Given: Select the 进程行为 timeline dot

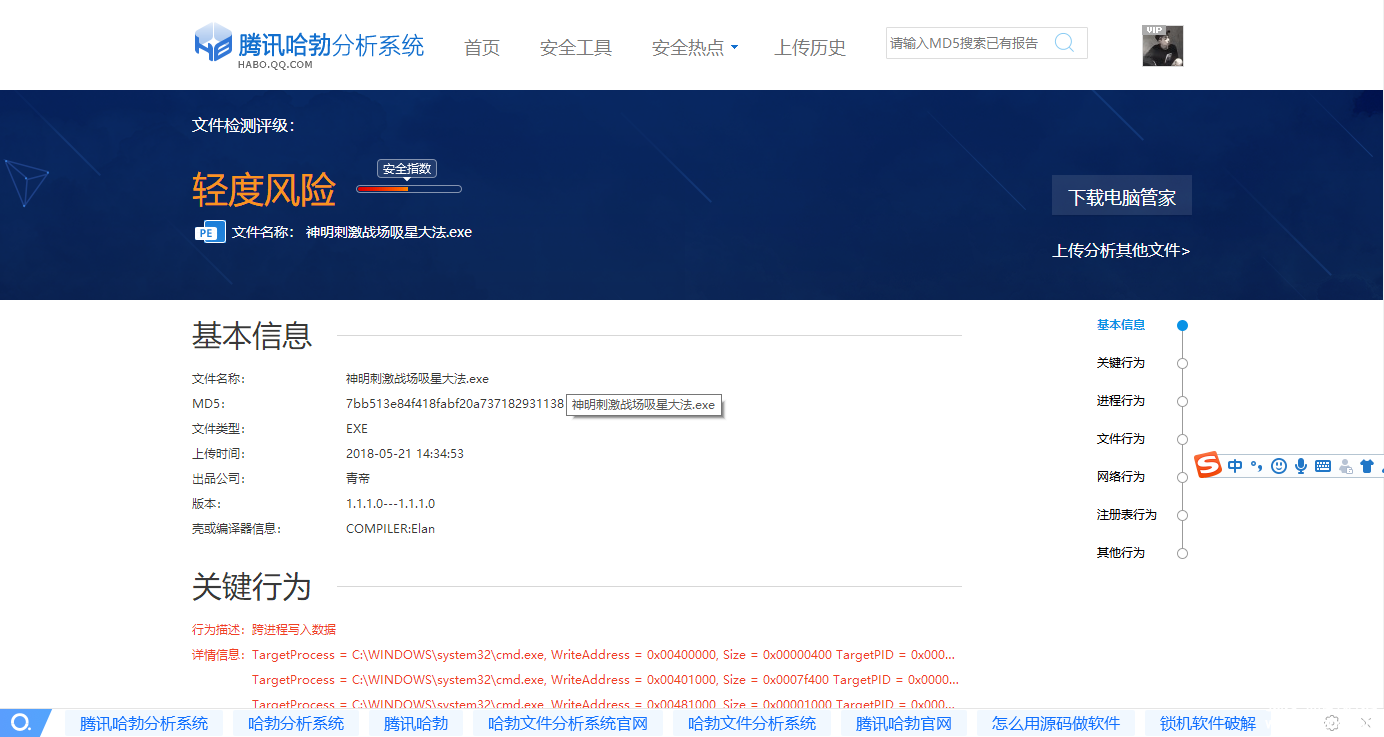Looking at the screenshot, I should (x=1182, y=401).
